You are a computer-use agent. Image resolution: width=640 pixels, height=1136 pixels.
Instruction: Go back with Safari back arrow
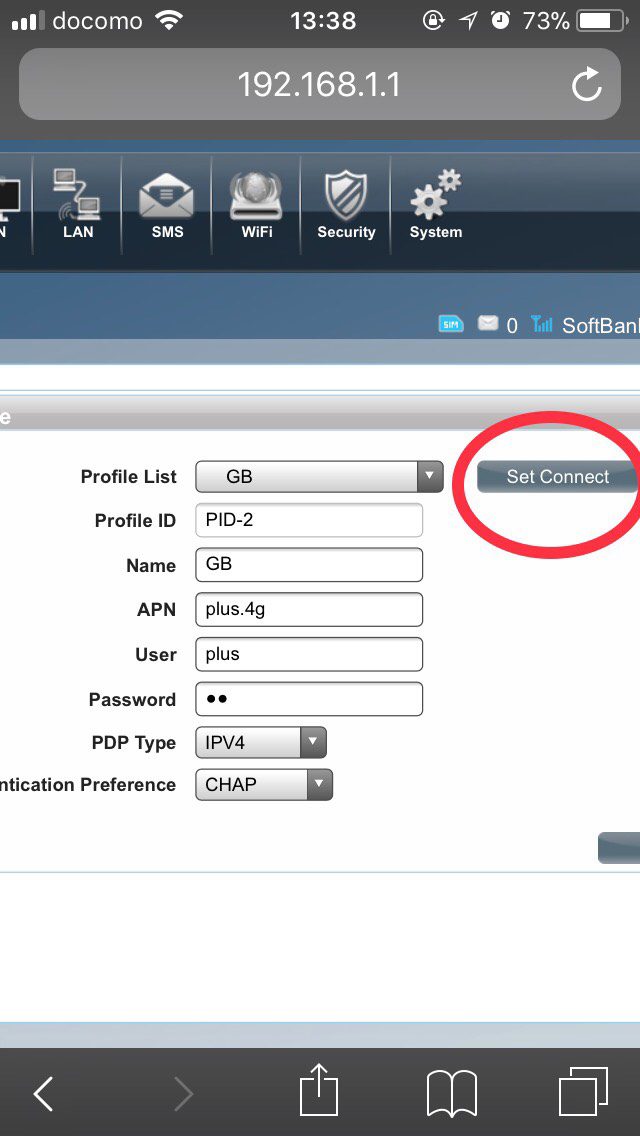(x=44, y=1094)
